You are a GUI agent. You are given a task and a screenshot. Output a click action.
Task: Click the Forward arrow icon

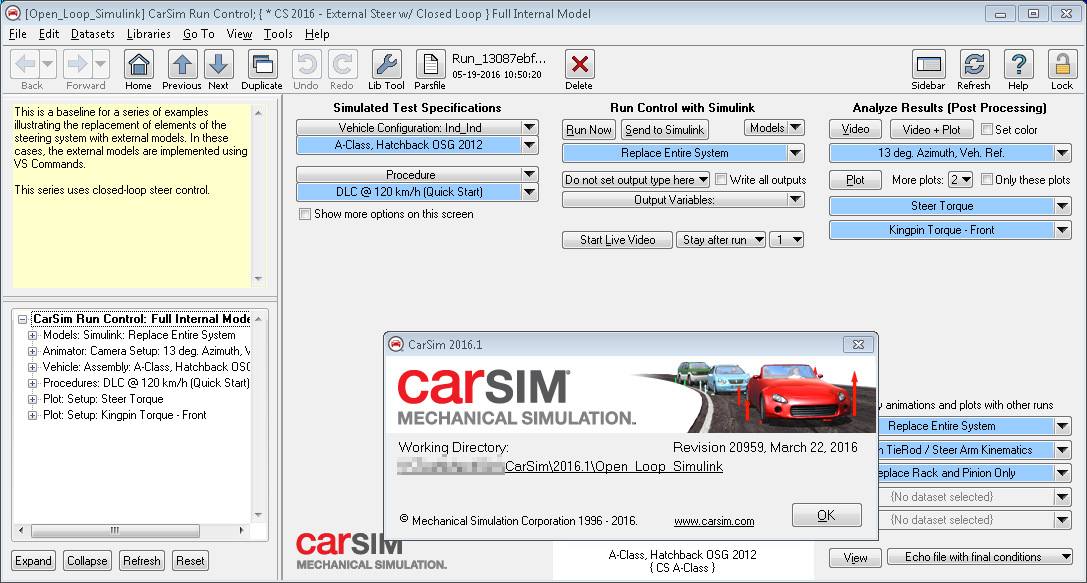[x=77, y=64]
